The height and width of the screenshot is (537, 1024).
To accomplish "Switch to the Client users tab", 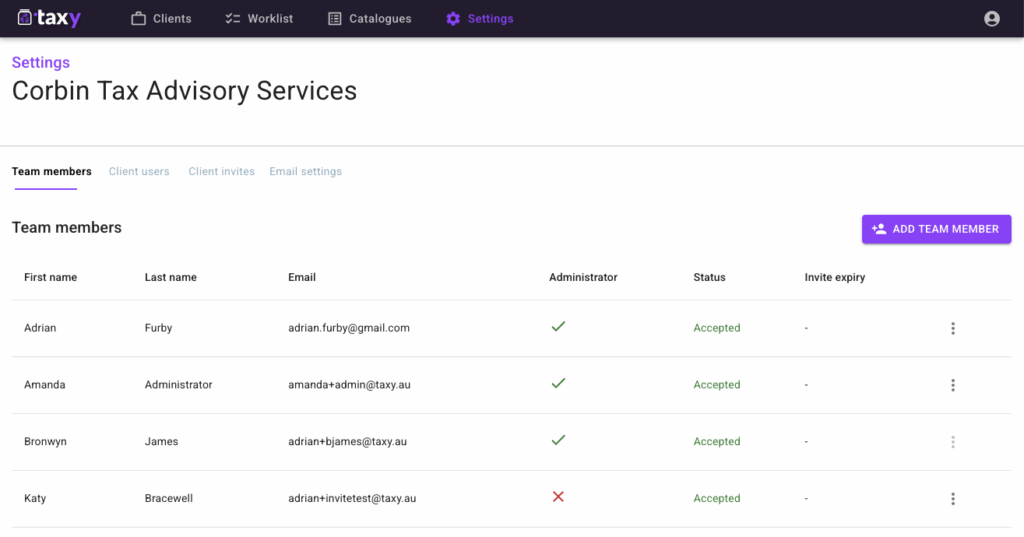I will tap(139, 171).
